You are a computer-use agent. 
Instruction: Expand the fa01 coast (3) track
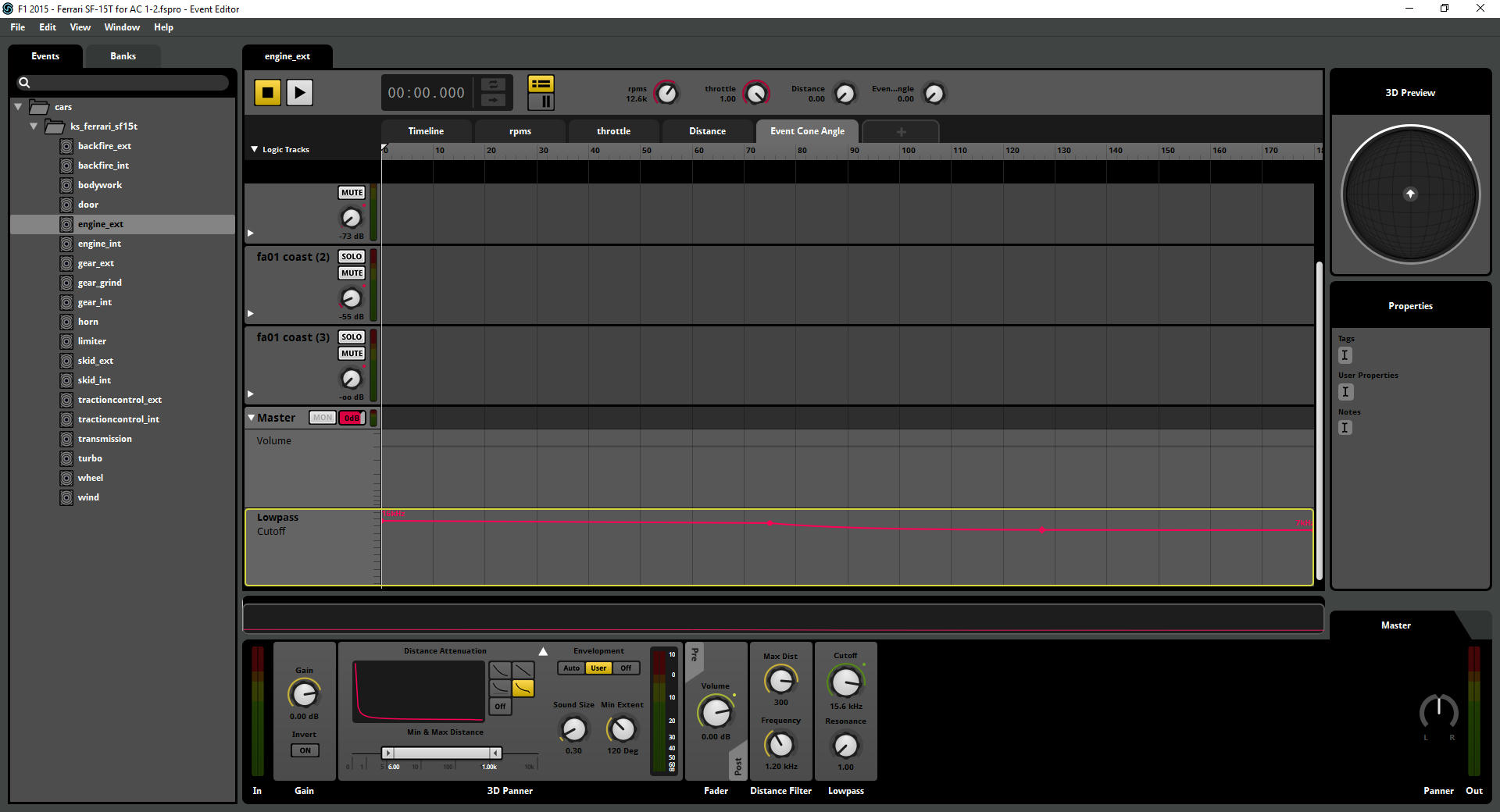251,394
